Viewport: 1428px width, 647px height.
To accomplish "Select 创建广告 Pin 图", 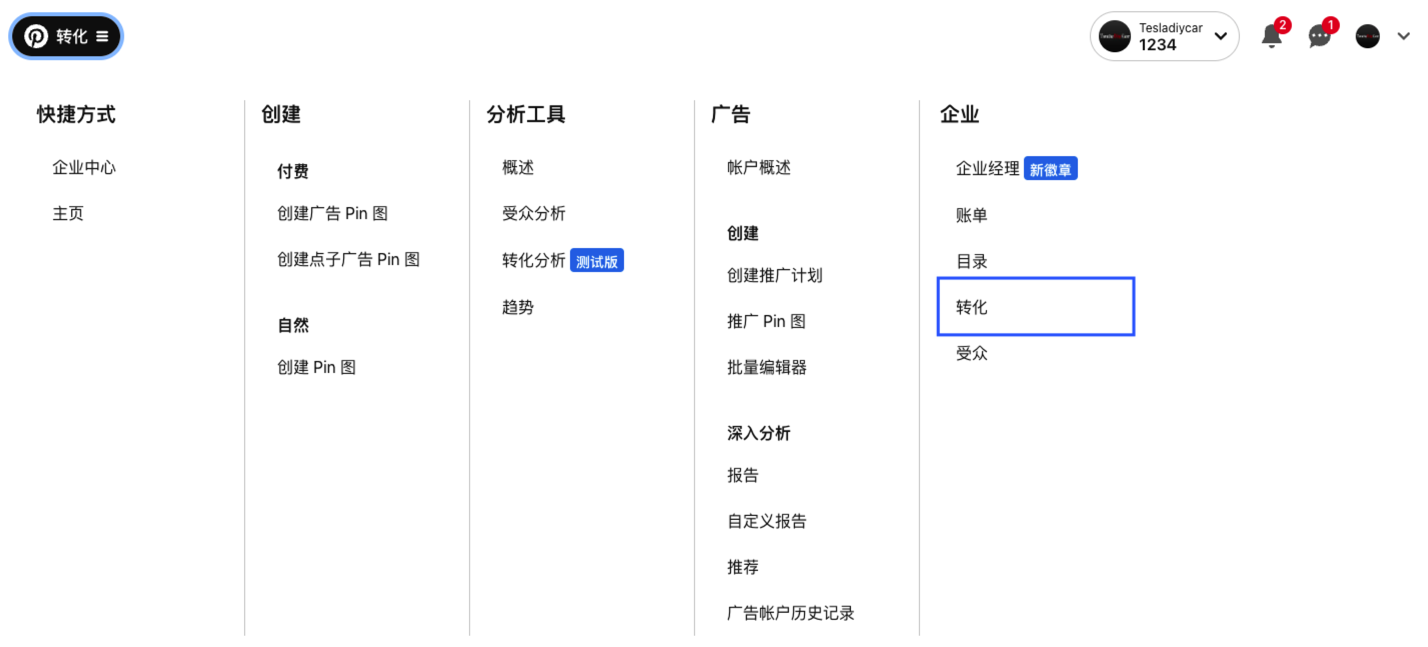I will coord(332,214).
